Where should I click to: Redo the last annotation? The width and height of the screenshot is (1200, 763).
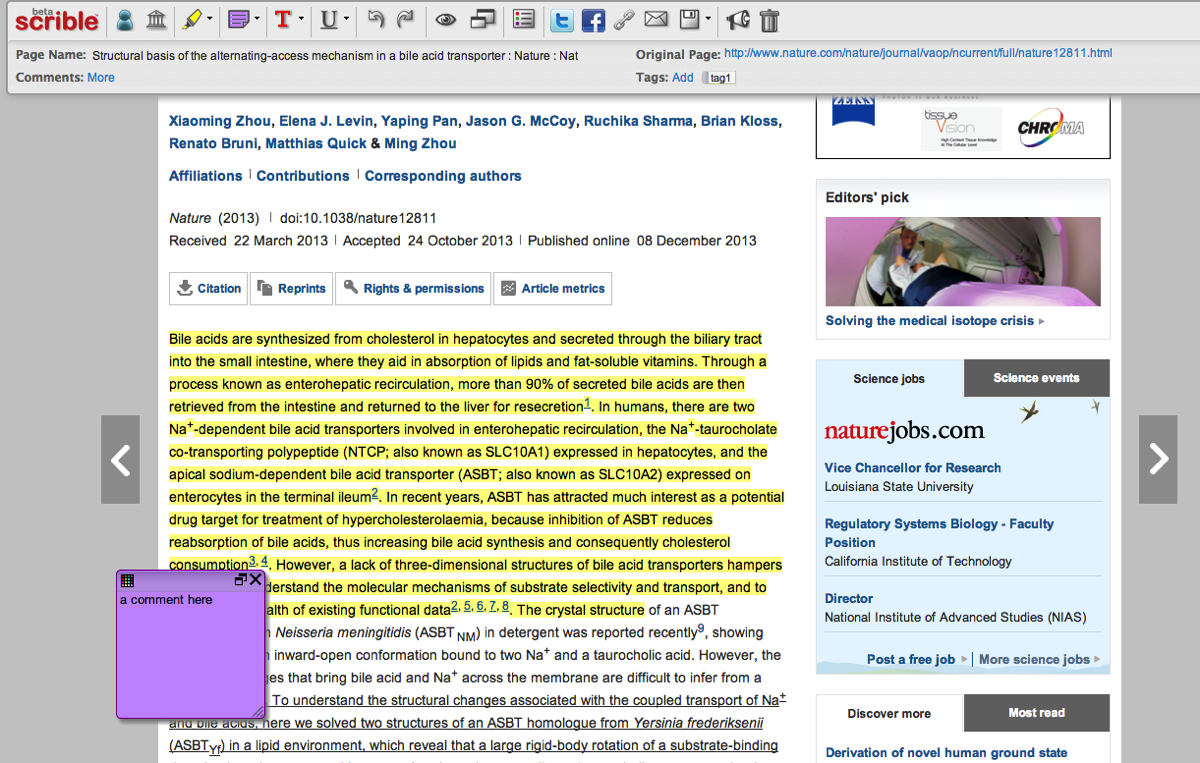pos(405,19)
